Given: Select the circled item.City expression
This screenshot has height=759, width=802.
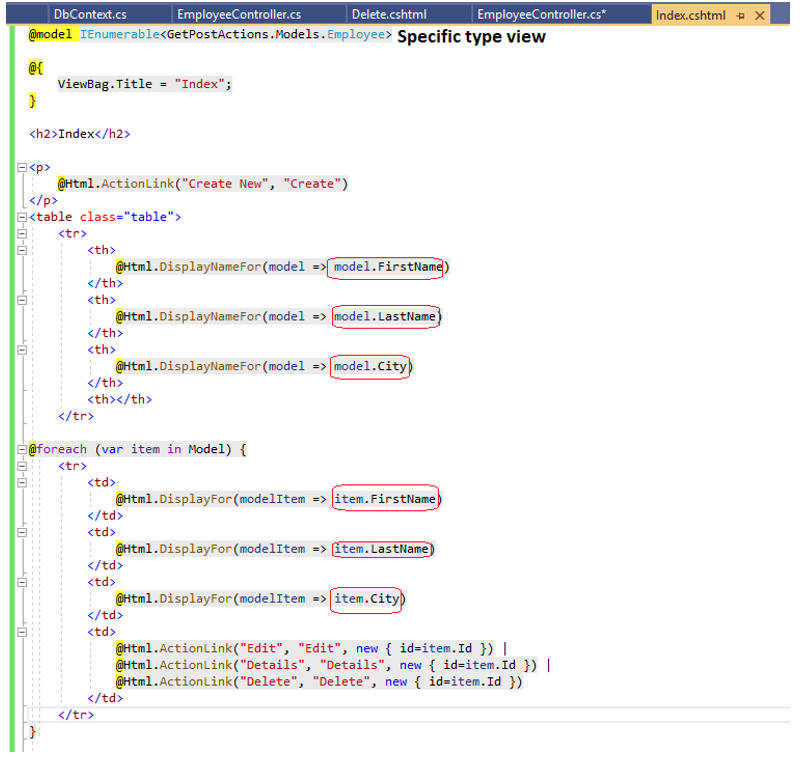Looking at the screenshot, I should [x=366, y=598].
